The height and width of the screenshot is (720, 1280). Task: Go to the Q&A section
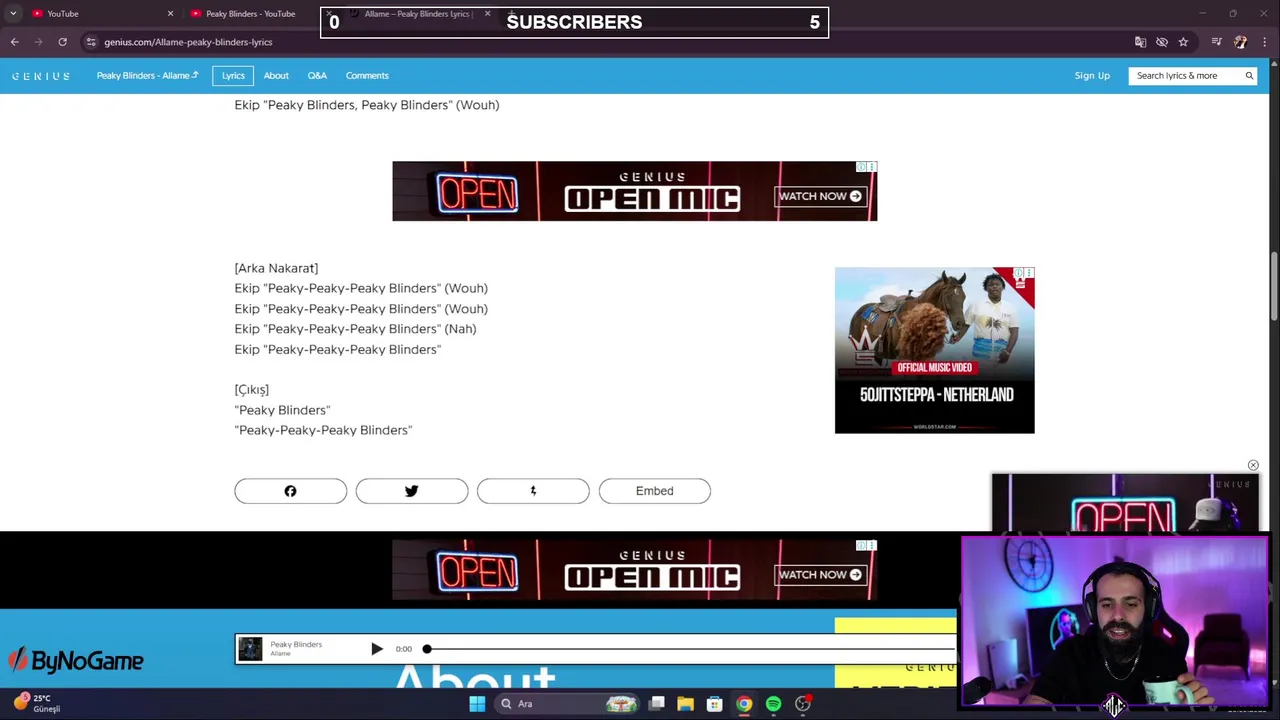[x=317, y=76]
